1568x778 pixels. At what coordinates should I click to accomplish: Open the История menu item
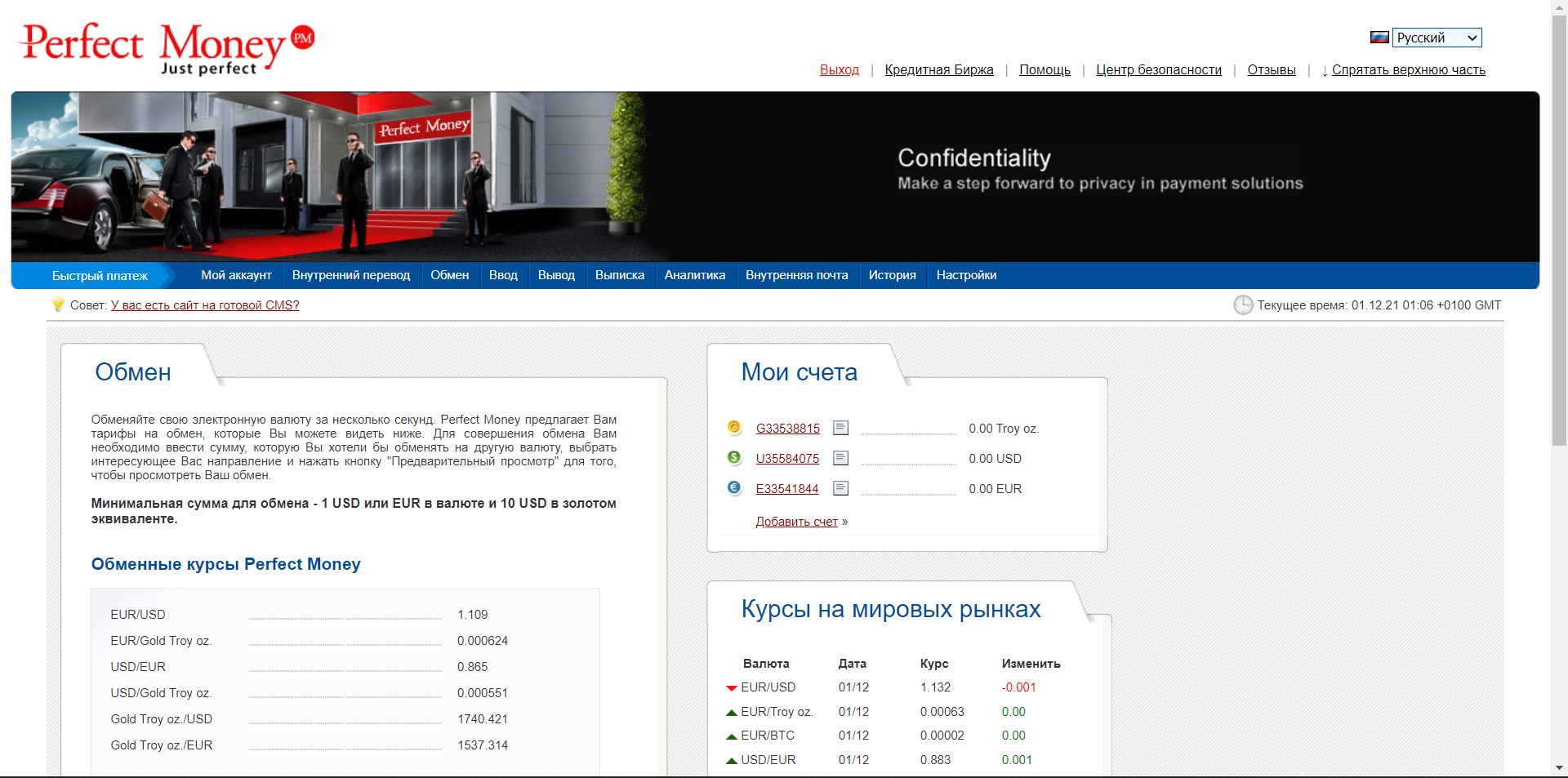(x=893, y=275)
